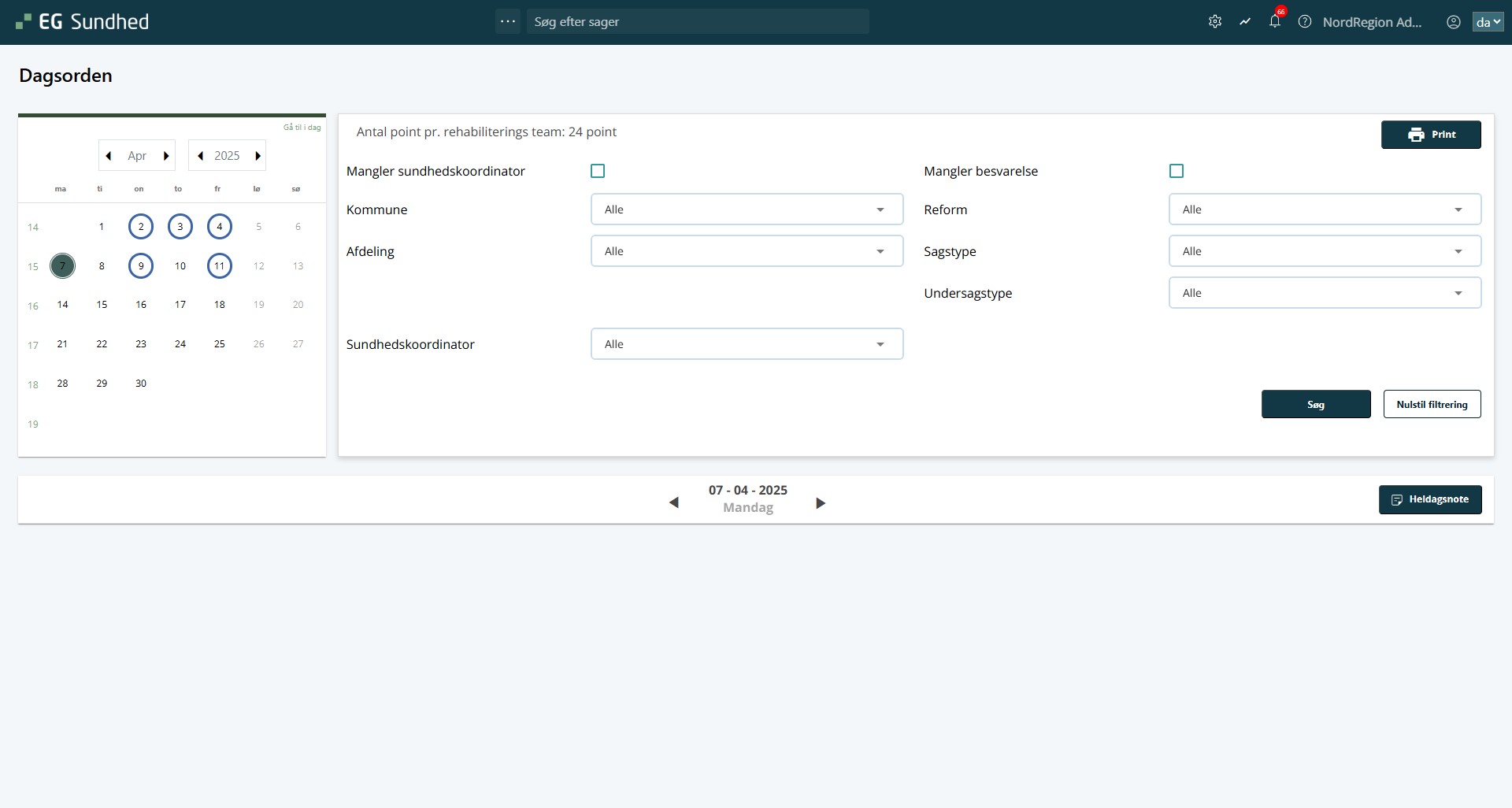Follow the Gå til i dag link
Screen dimensions: 1512x808
coord(302,128)
